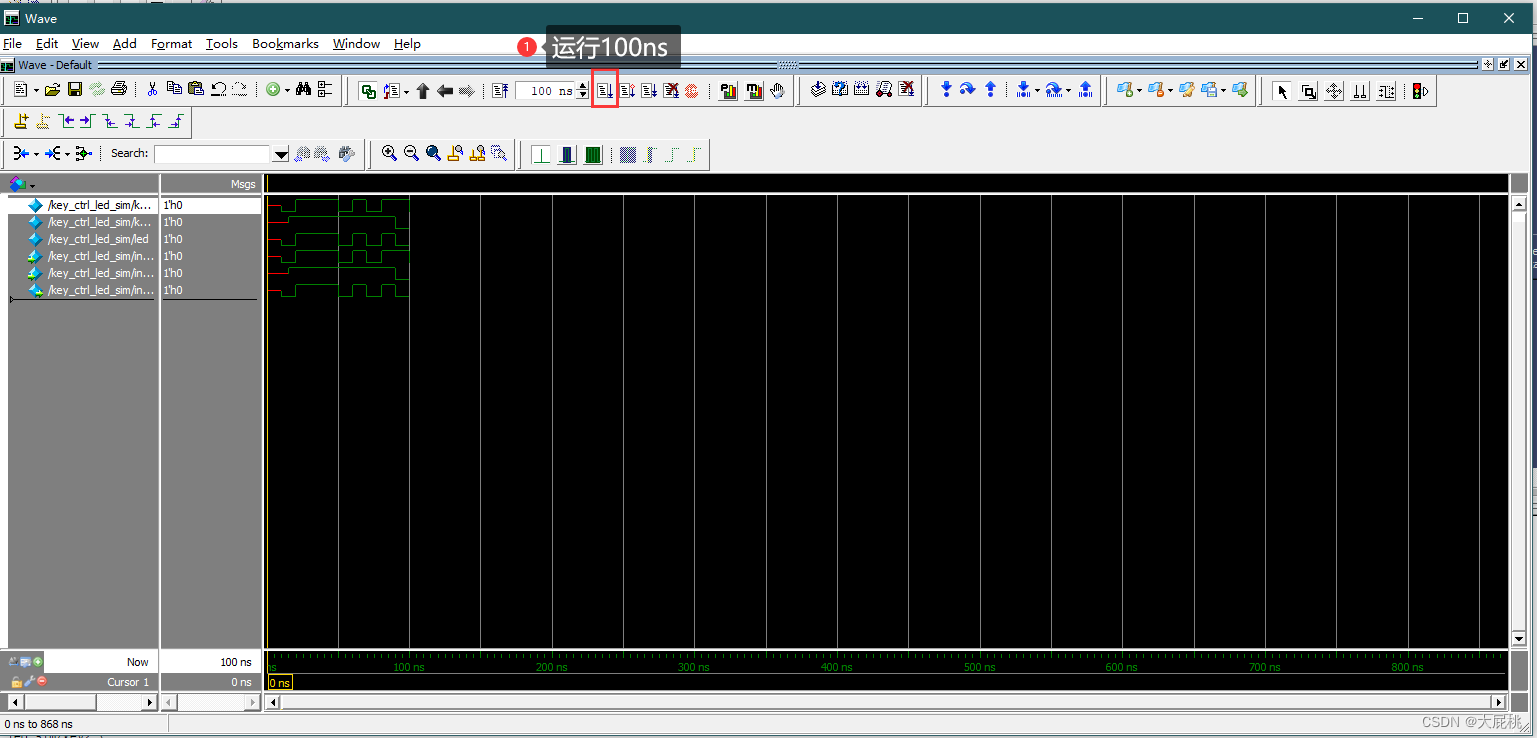The image size is (1537, 738).
Task: Open the Expand Time blue arrows dropdown
Action: click(36, 154)
